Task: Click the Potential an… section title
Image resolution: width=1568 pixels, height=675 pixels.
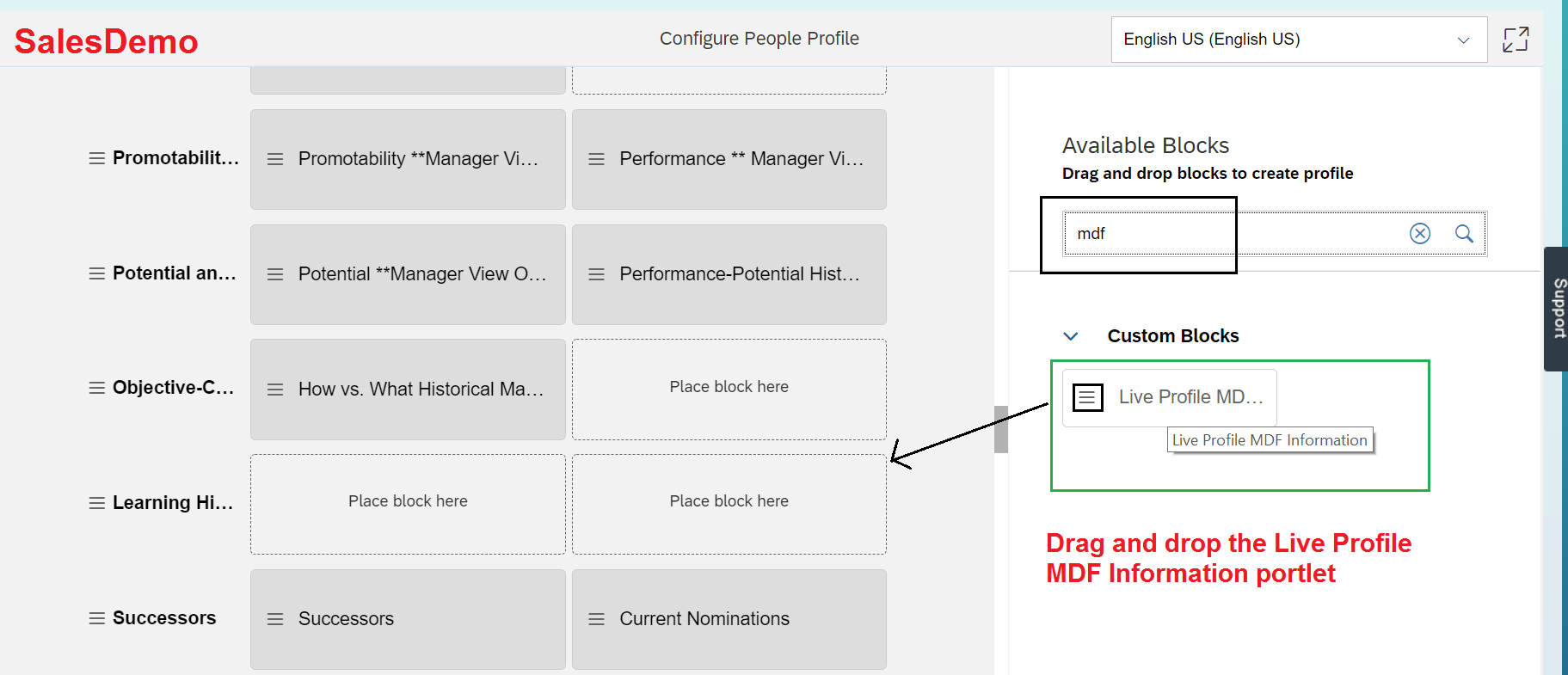Action: (174, 273)
